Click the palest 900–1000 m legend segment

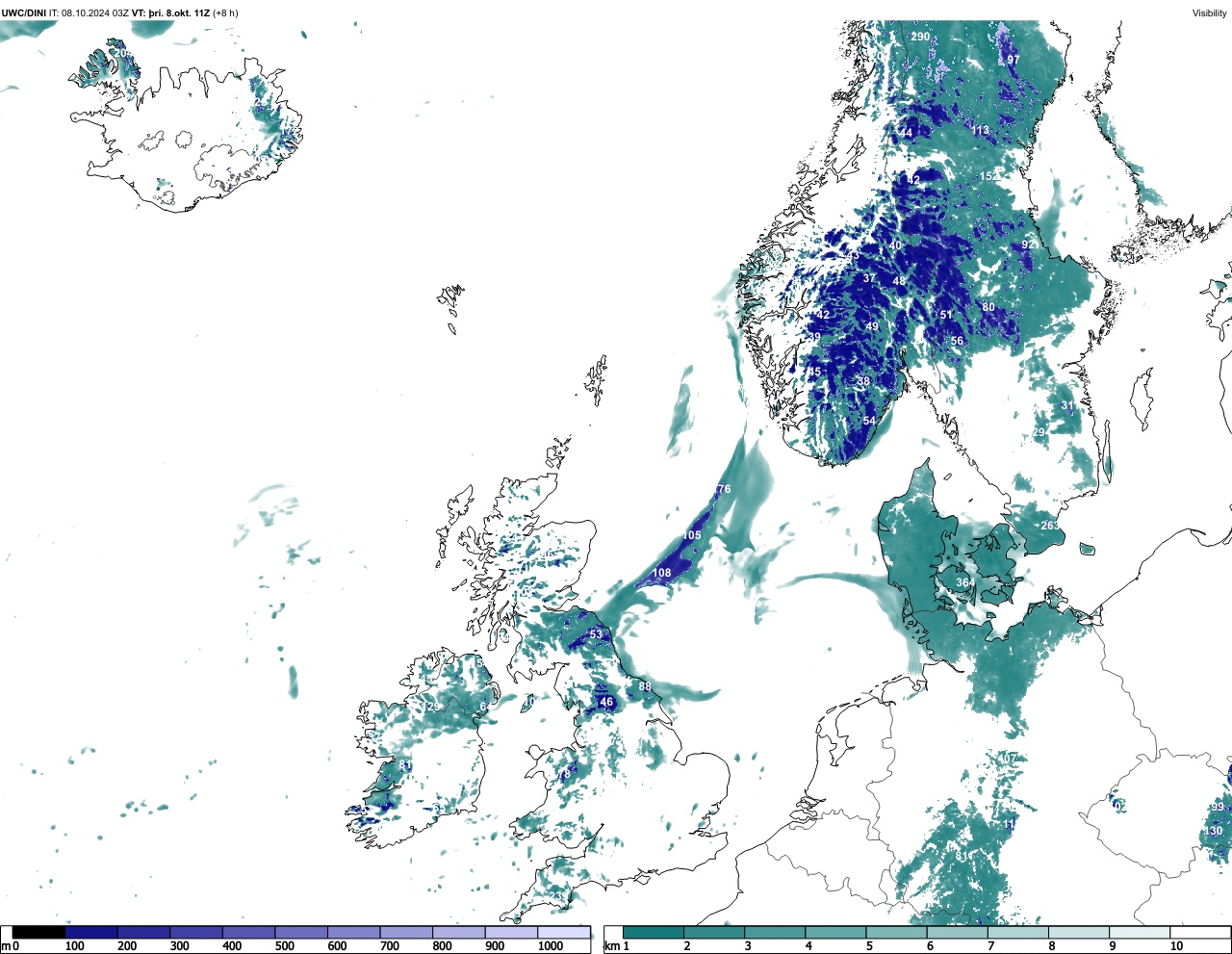pos(511,932)
